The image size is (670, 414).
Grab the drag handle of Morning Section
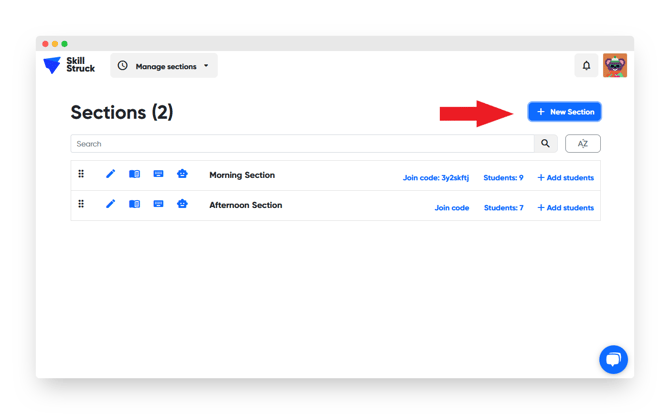coord(81,174)
